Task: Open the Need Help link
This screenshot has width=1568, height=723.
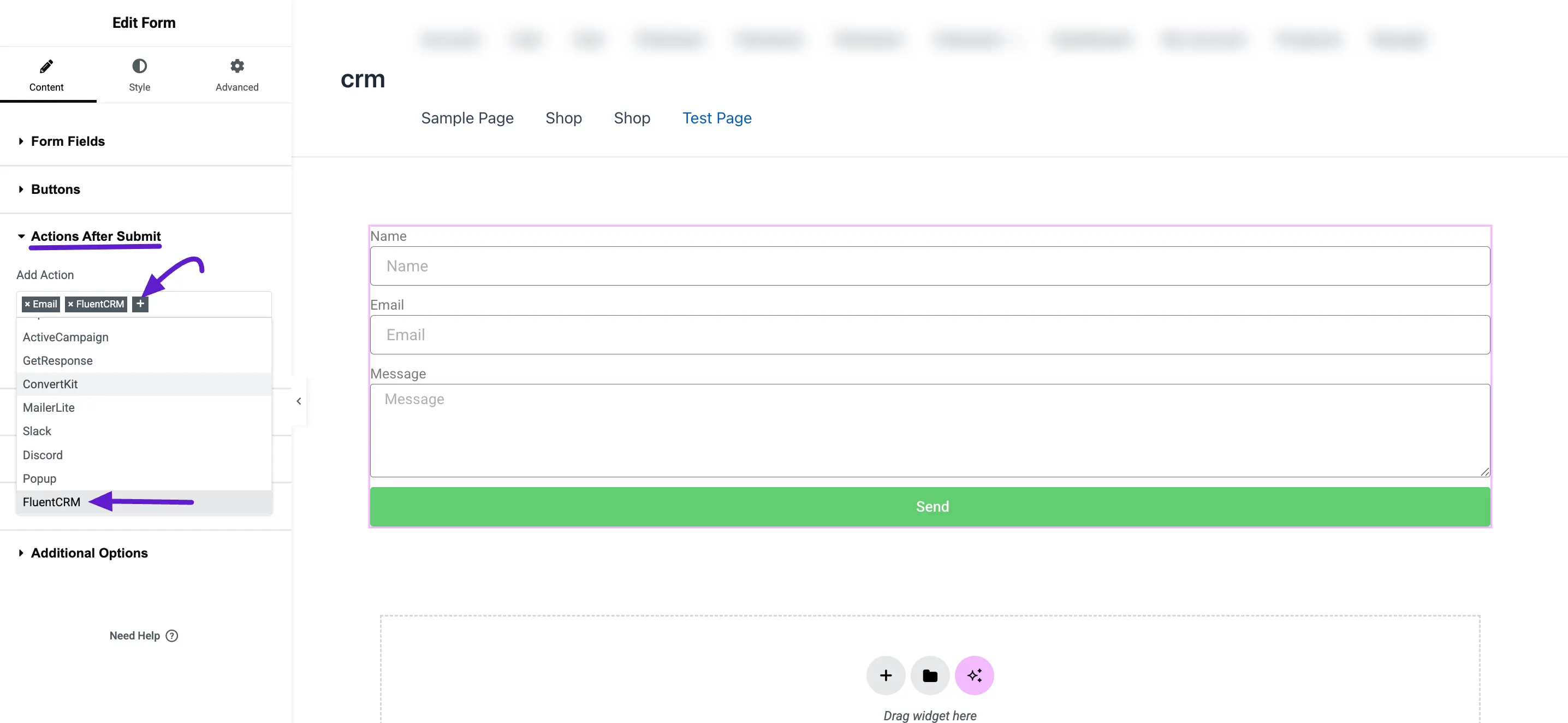Action: tap(144, 636)
